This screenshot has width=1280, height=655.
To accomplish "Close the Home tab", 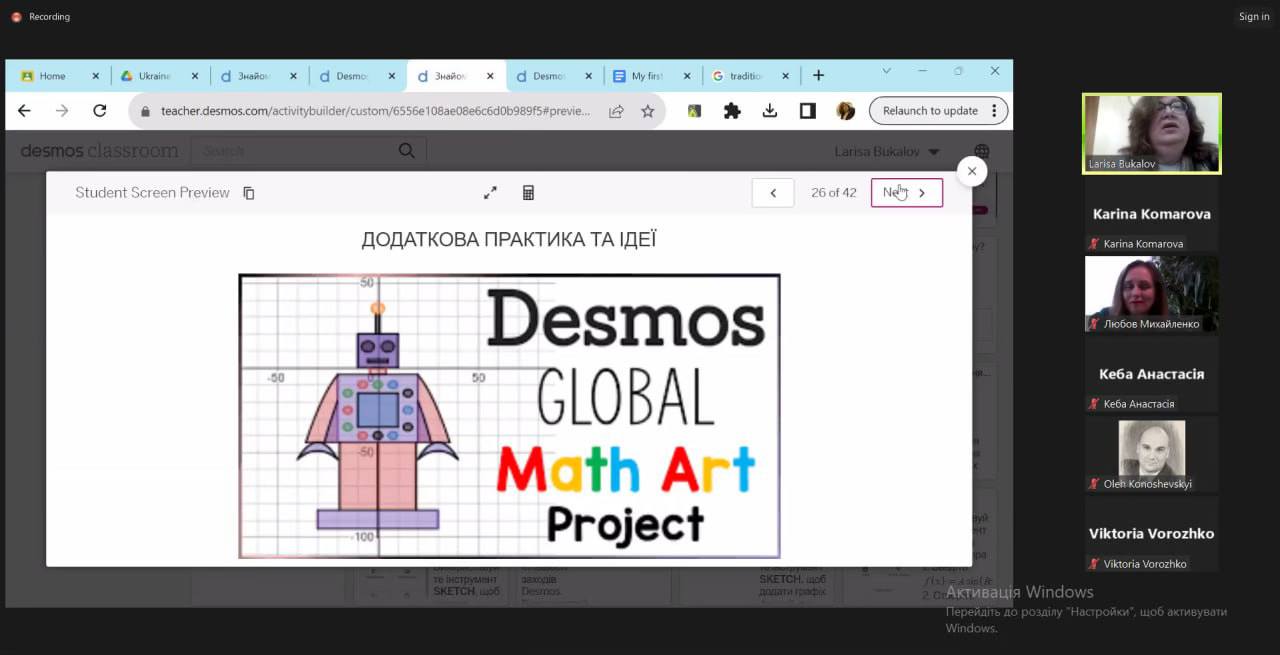I will [x=96, y=76].
